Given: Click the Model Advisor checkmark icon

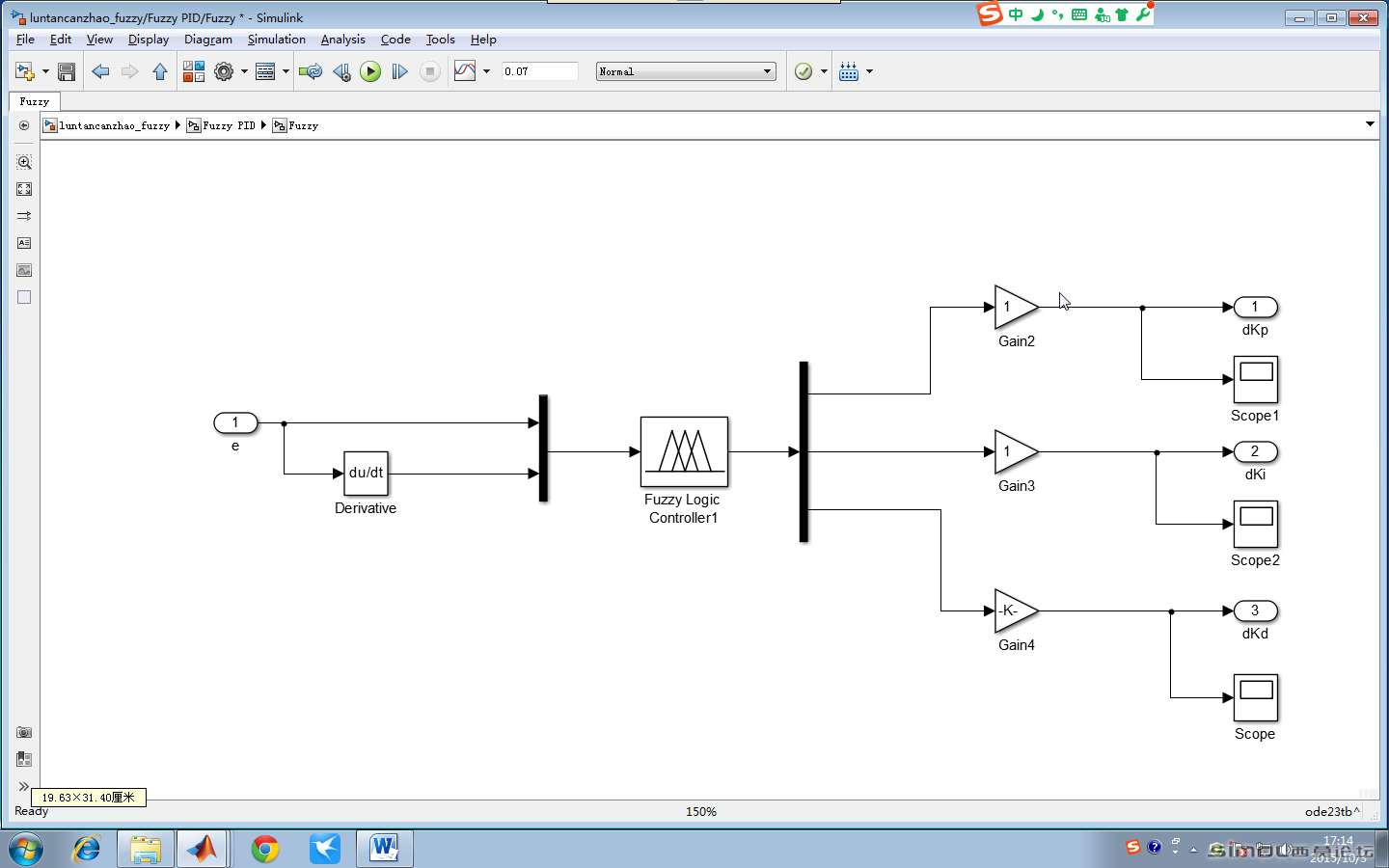Looking at the screenshot, I should [803, 71].
